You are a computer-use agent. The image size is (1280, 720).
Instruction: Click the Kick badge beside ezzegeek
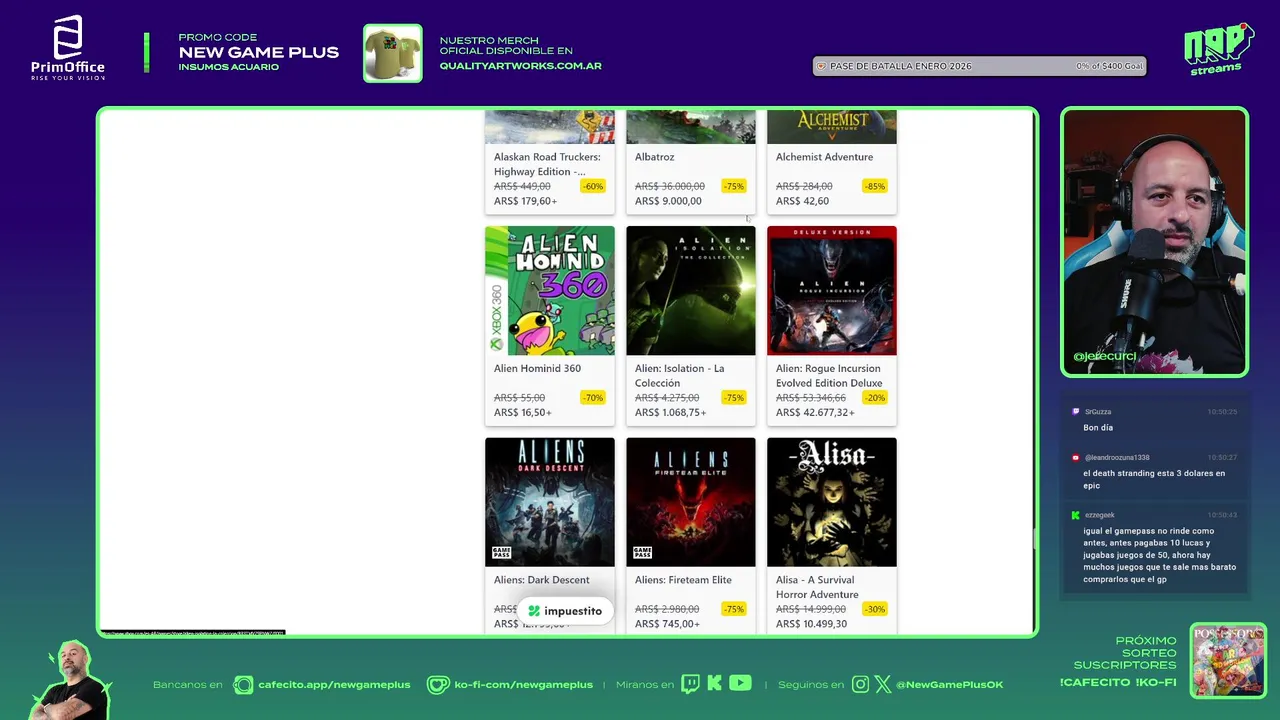tap(1076, 515)
